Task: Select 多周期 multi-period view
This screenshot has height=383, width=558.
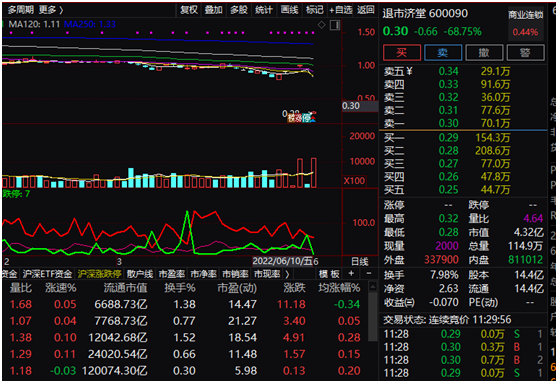Action: click(x=21, y=10)
